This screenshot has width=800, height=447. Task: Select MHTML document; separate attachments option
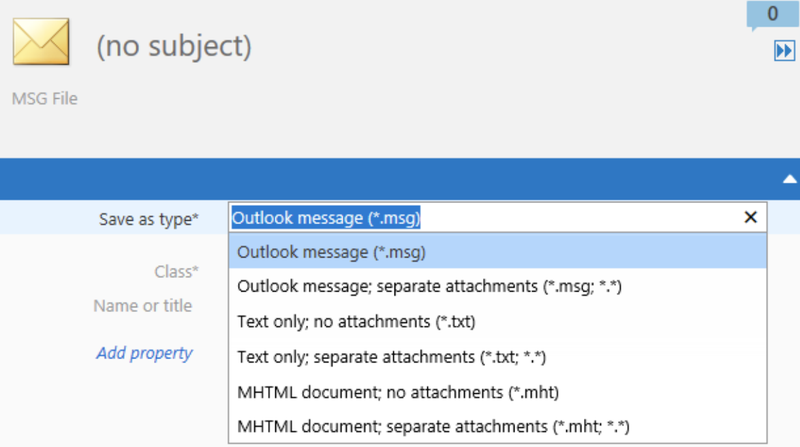coord(497,426)
